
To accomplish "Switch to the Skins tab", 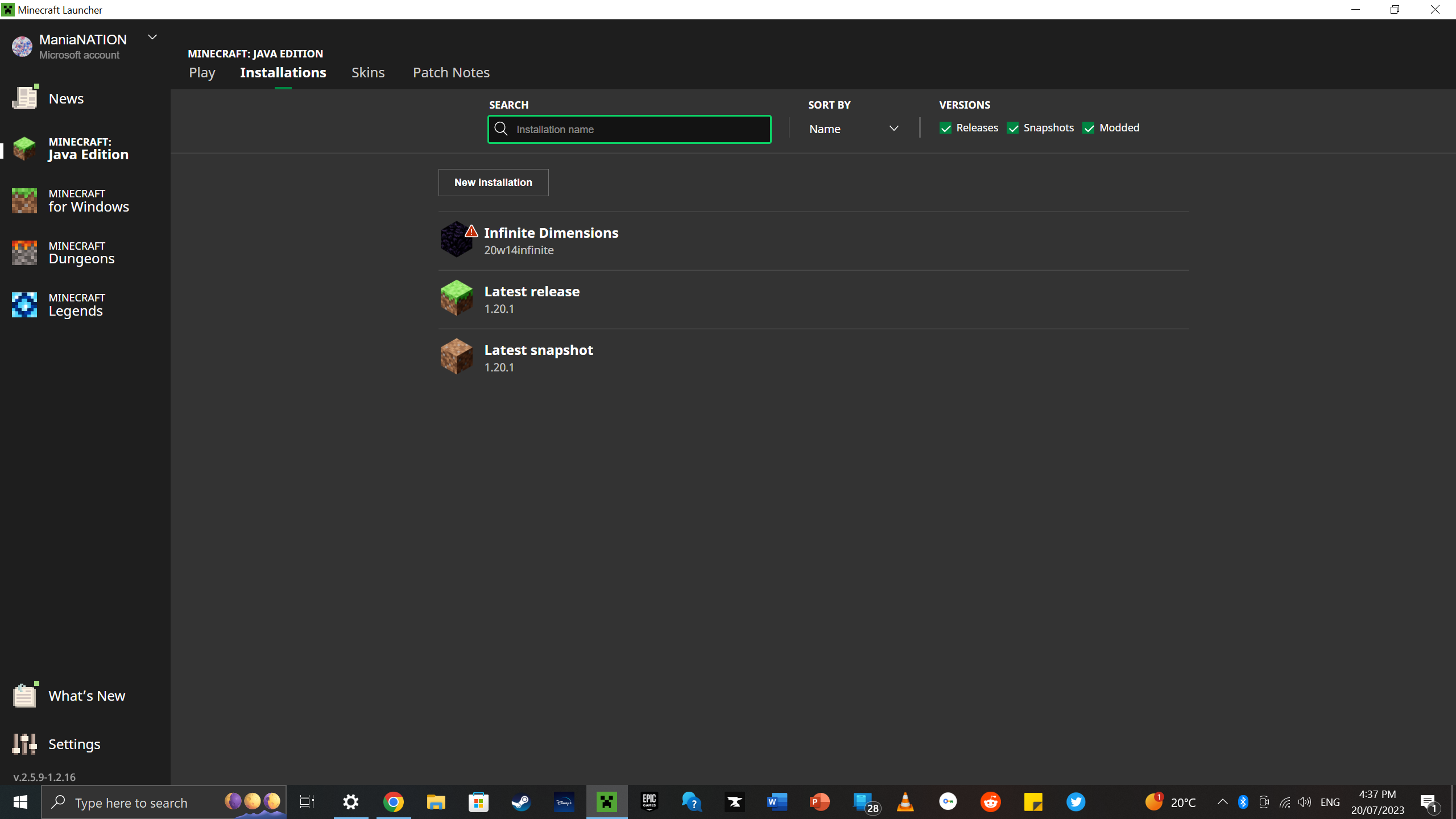I will 368,72.
